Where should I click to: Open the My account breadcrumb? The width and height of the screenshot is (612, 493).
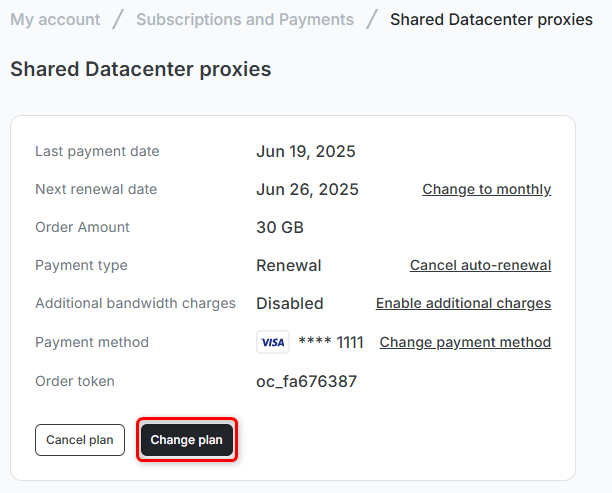point(55,19)
